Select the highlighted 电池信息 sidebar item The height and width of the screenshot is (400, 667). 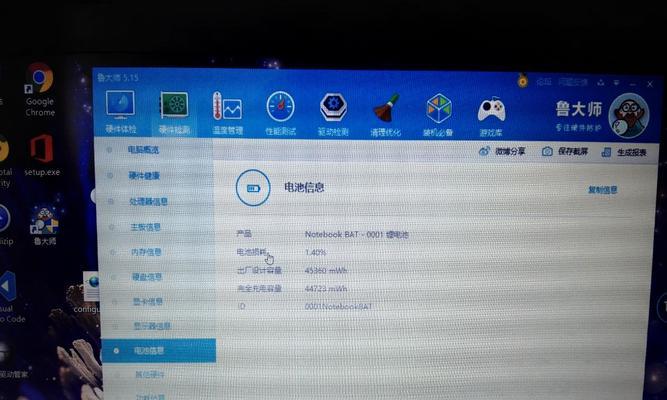click(x=158, y=351)
